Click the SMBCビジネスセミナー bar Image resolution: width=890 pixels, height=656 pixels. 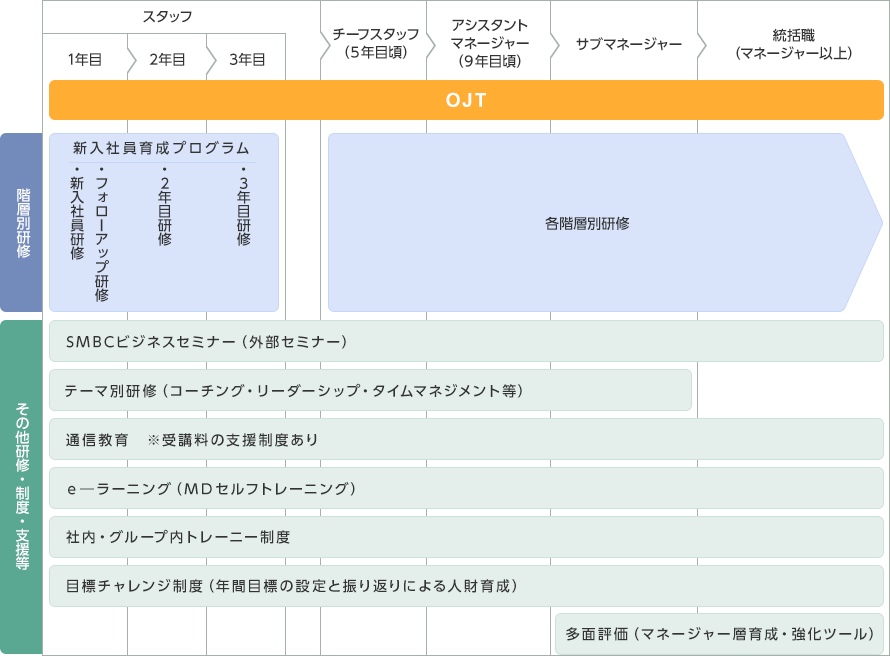[466, 341]
